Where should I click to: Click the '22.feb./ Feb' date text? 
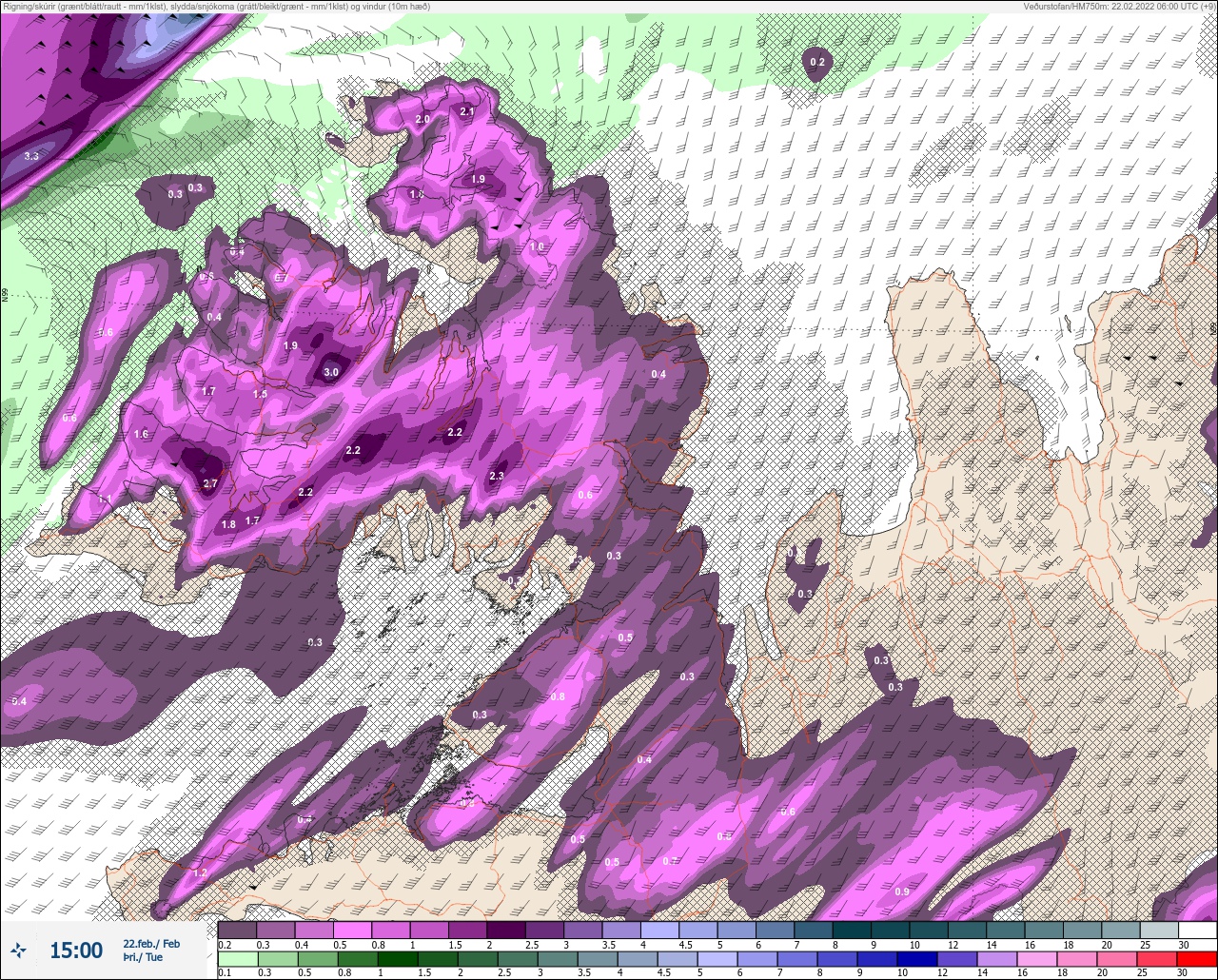[x=151, y=943]
